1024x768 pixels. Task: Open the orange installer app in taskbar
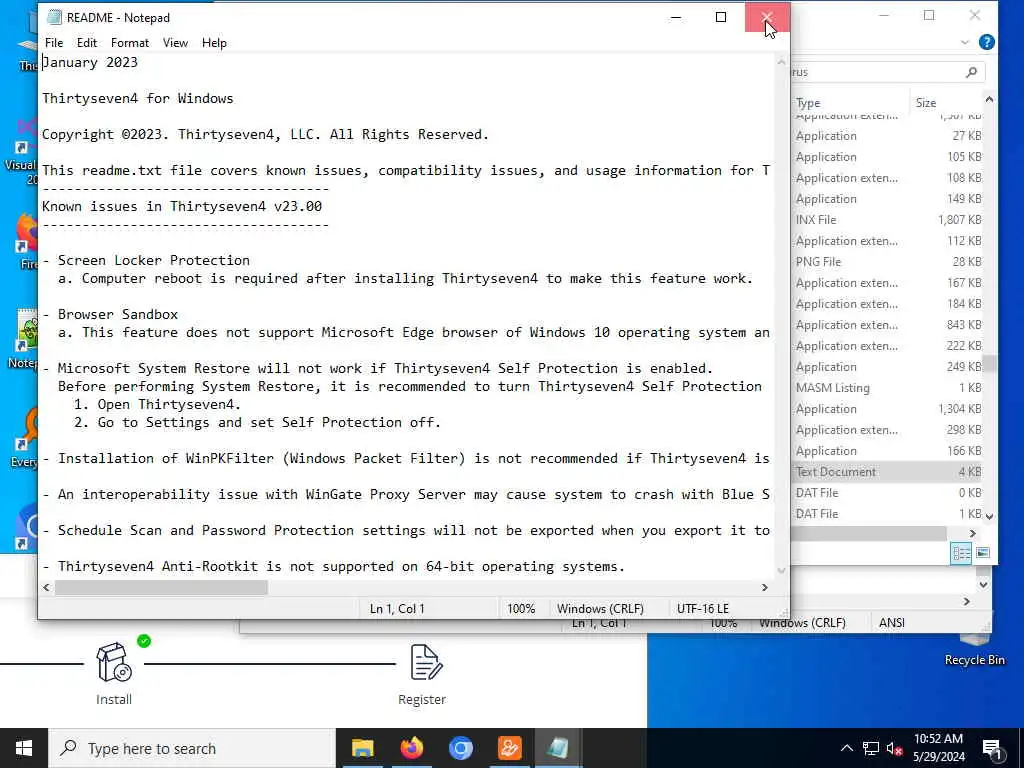pyautogui.click(x=509, y=748)
